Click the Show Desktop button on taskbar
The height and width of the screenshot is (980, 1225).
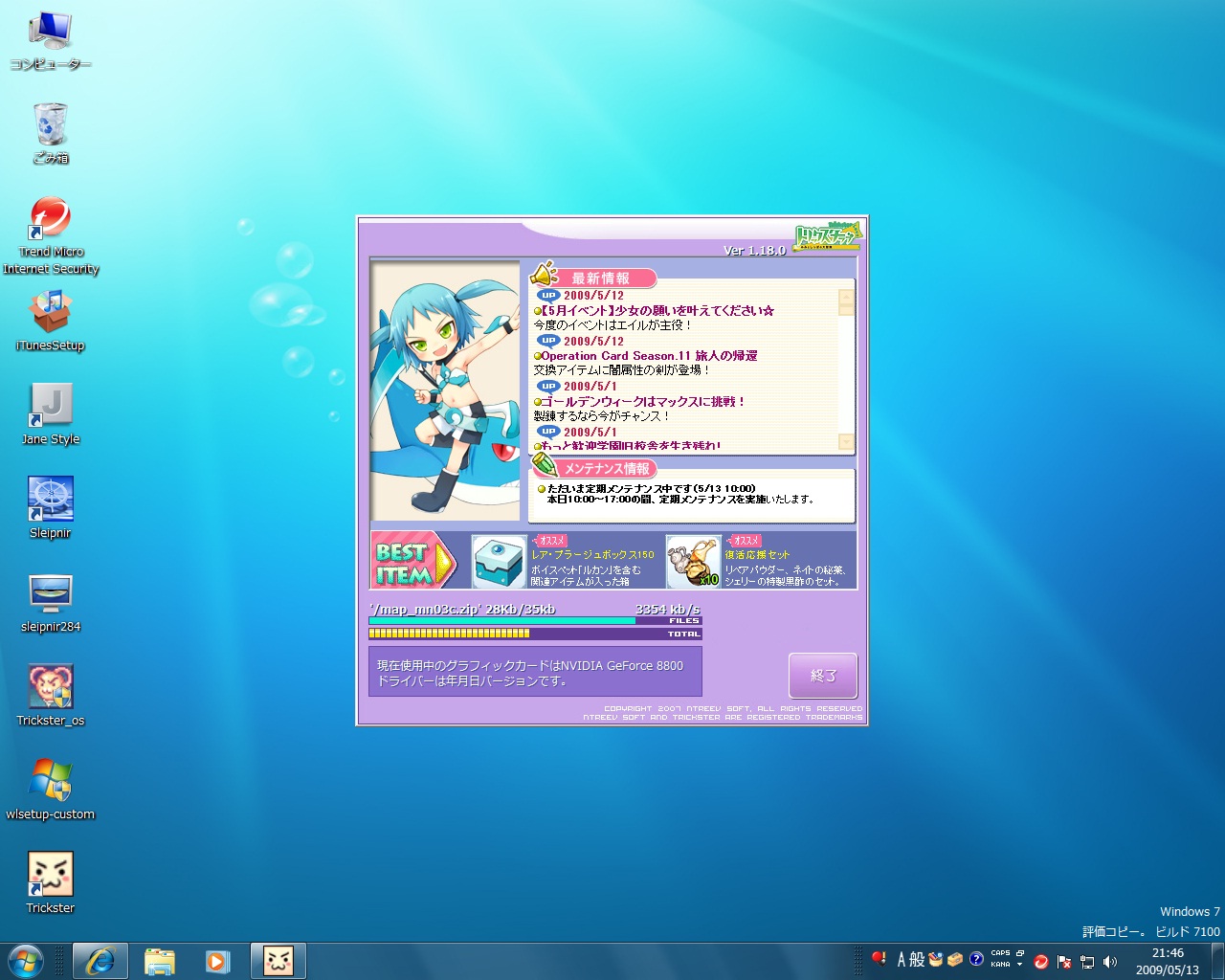click(1218, 960)
